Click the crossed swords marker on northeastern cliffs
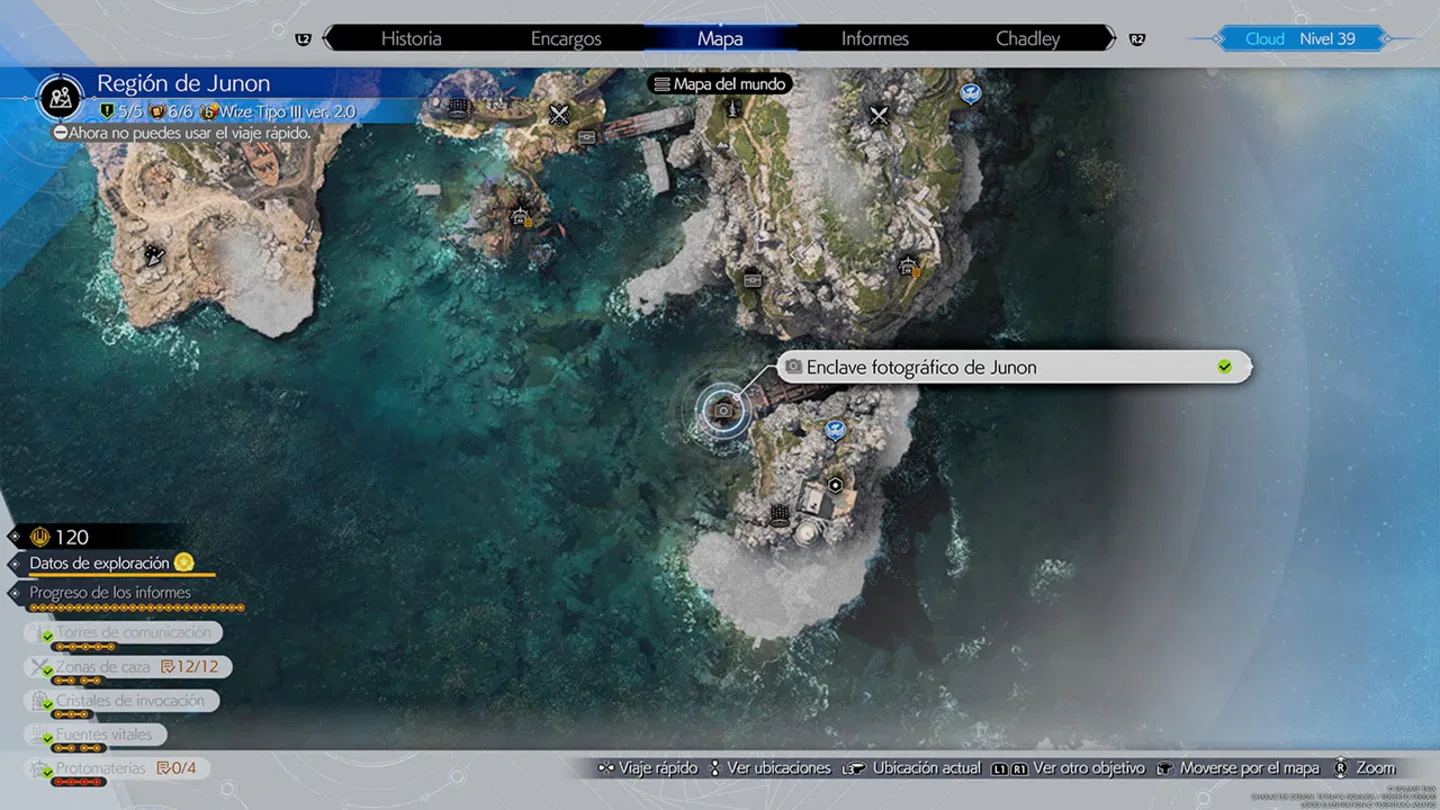This screenshot has width=1440, height=810. (879, 116)
